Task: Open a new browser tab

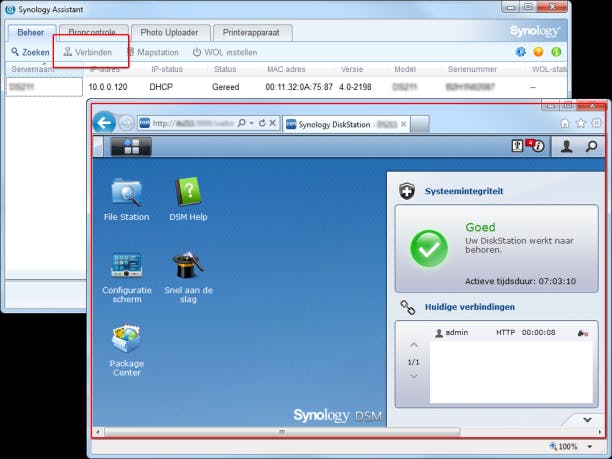Action: 420,125
